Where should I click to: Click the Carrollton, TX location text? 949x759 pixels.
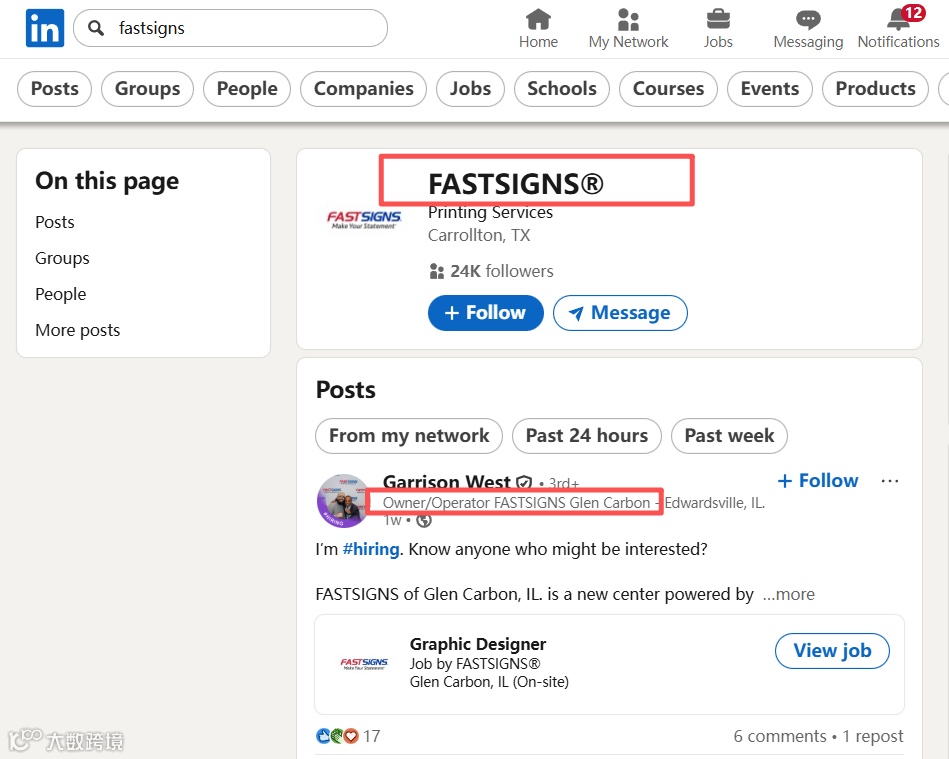click(479, 235)
